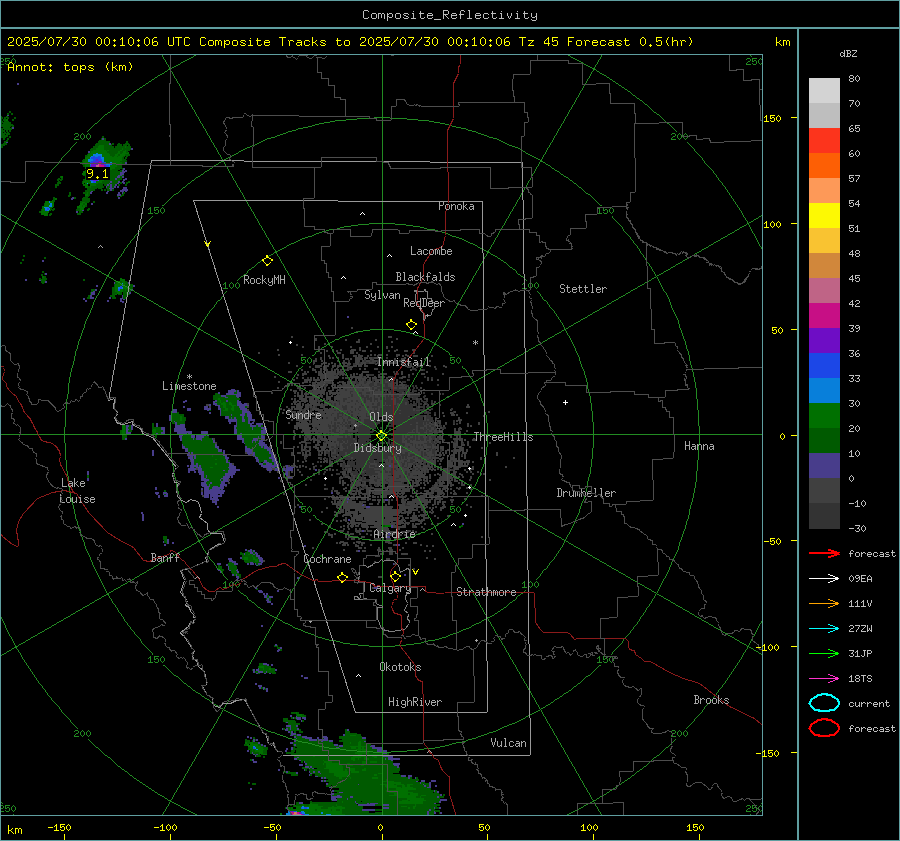Screen dimensions: 900x841
Task: Click the 9.1 storm top annotation
Action: pyautogui.click(x=97, y=173)
